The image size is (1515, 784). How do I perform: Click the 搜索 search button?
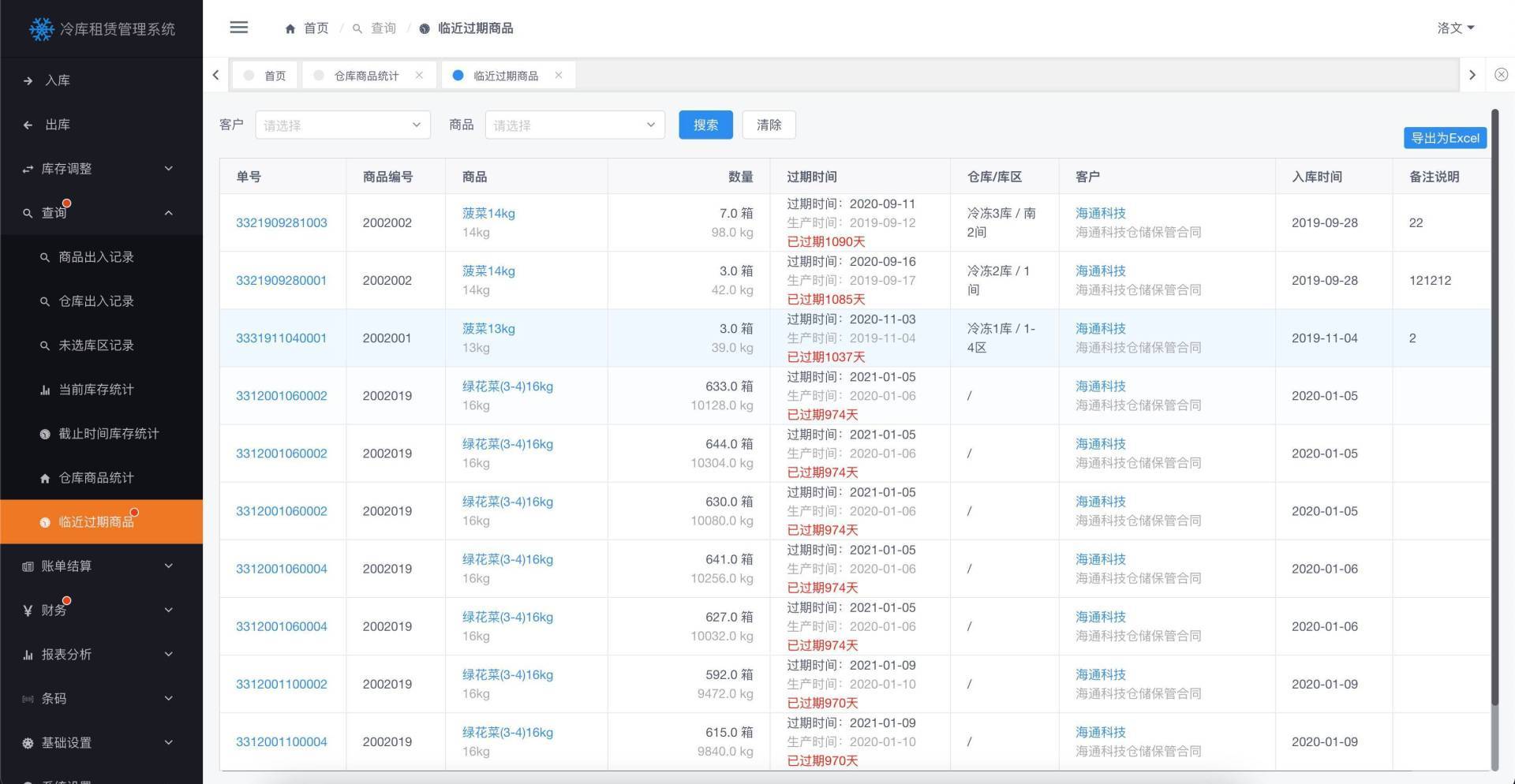pyautogui.click(x=705, y=125)
